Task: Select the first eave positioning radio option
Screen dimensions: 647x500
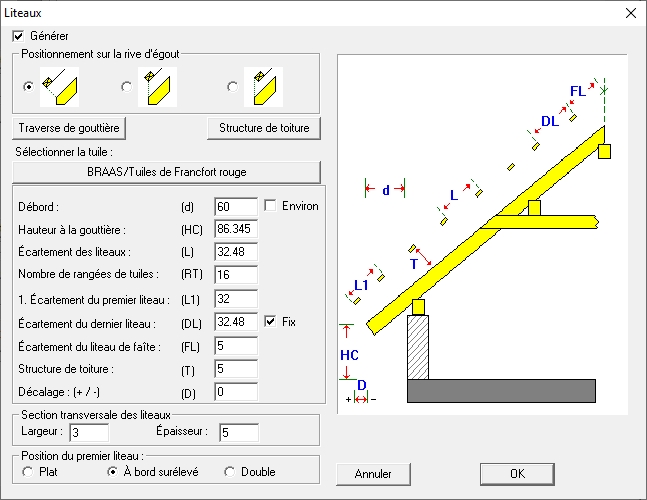Action: pos(28,87)
